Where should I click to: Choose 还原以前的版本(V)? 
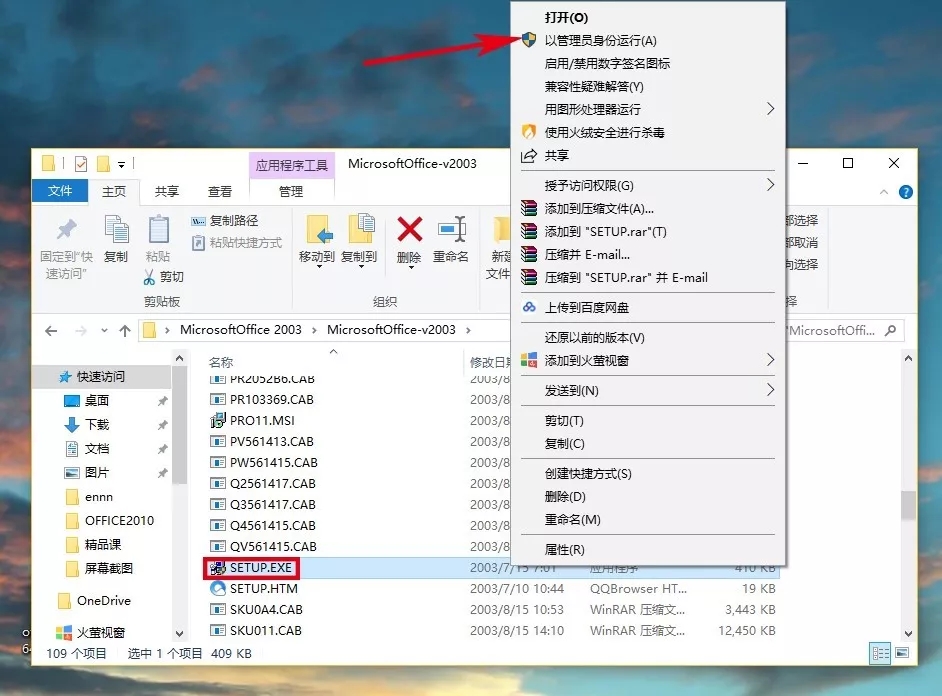coord(594,337)
